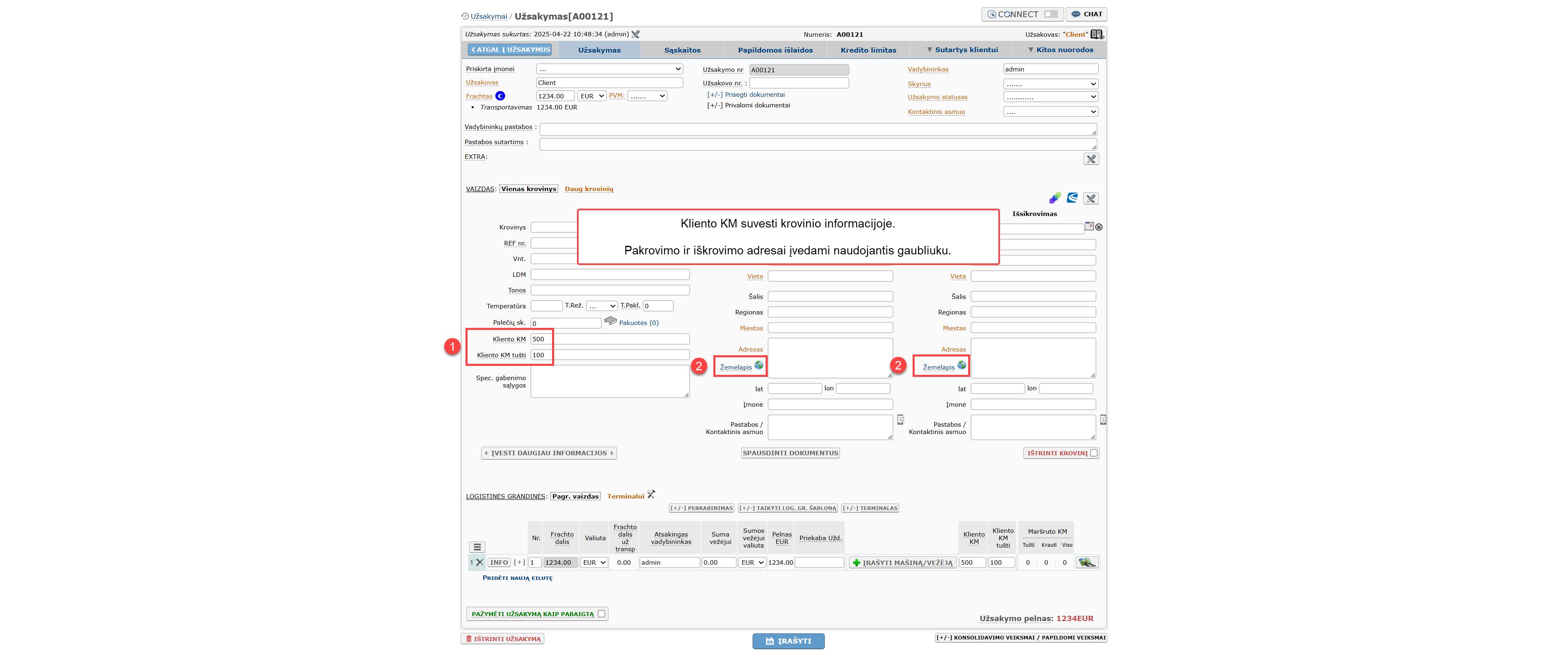Image resolution: width=1568 pixels, height=666 pixels.
Task: Open the Frachtas currency EUR dropdown
Action: pos(592,96)
